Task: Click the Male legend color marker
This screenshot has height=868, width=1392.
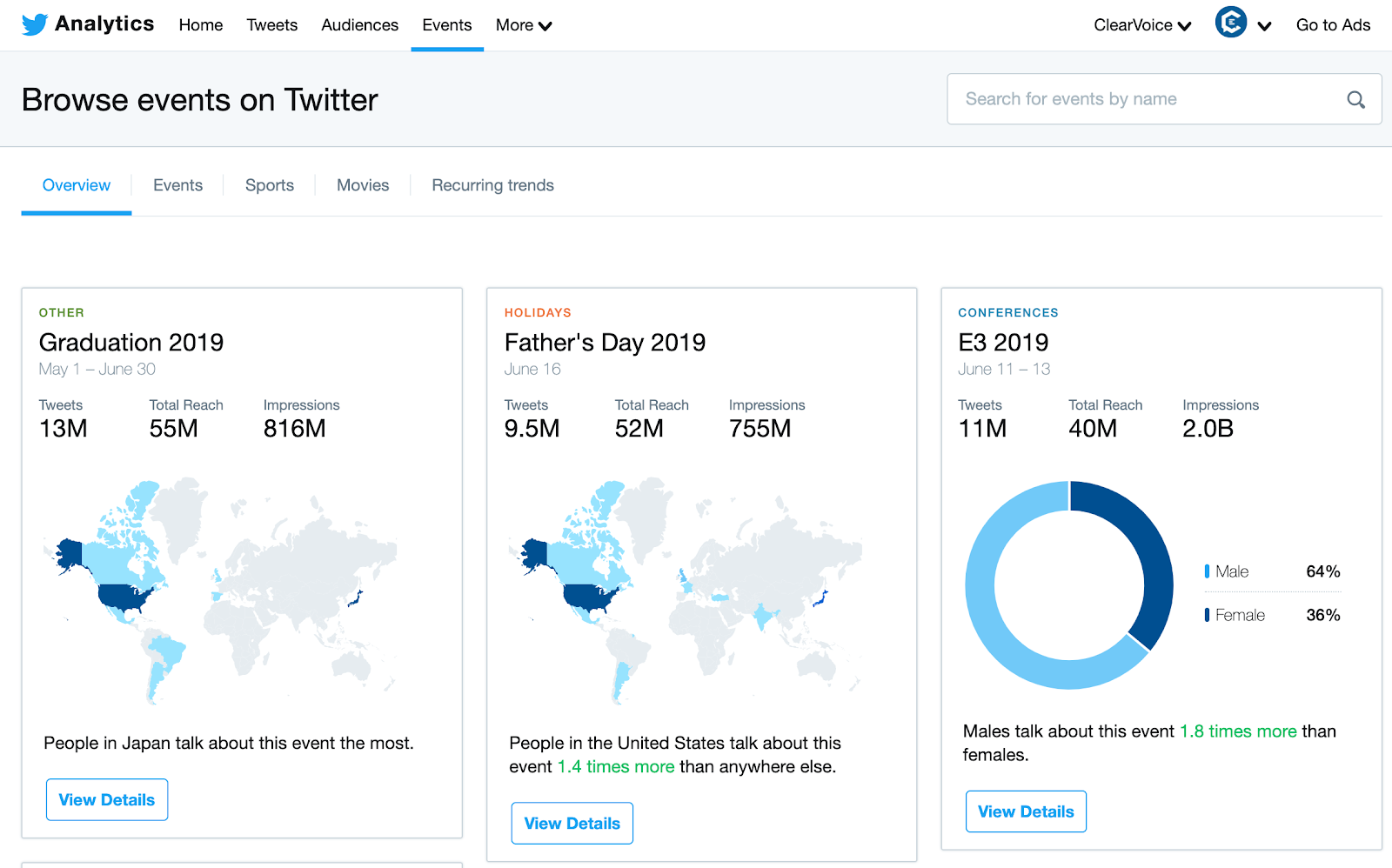Action: [x=1207, y=571]
